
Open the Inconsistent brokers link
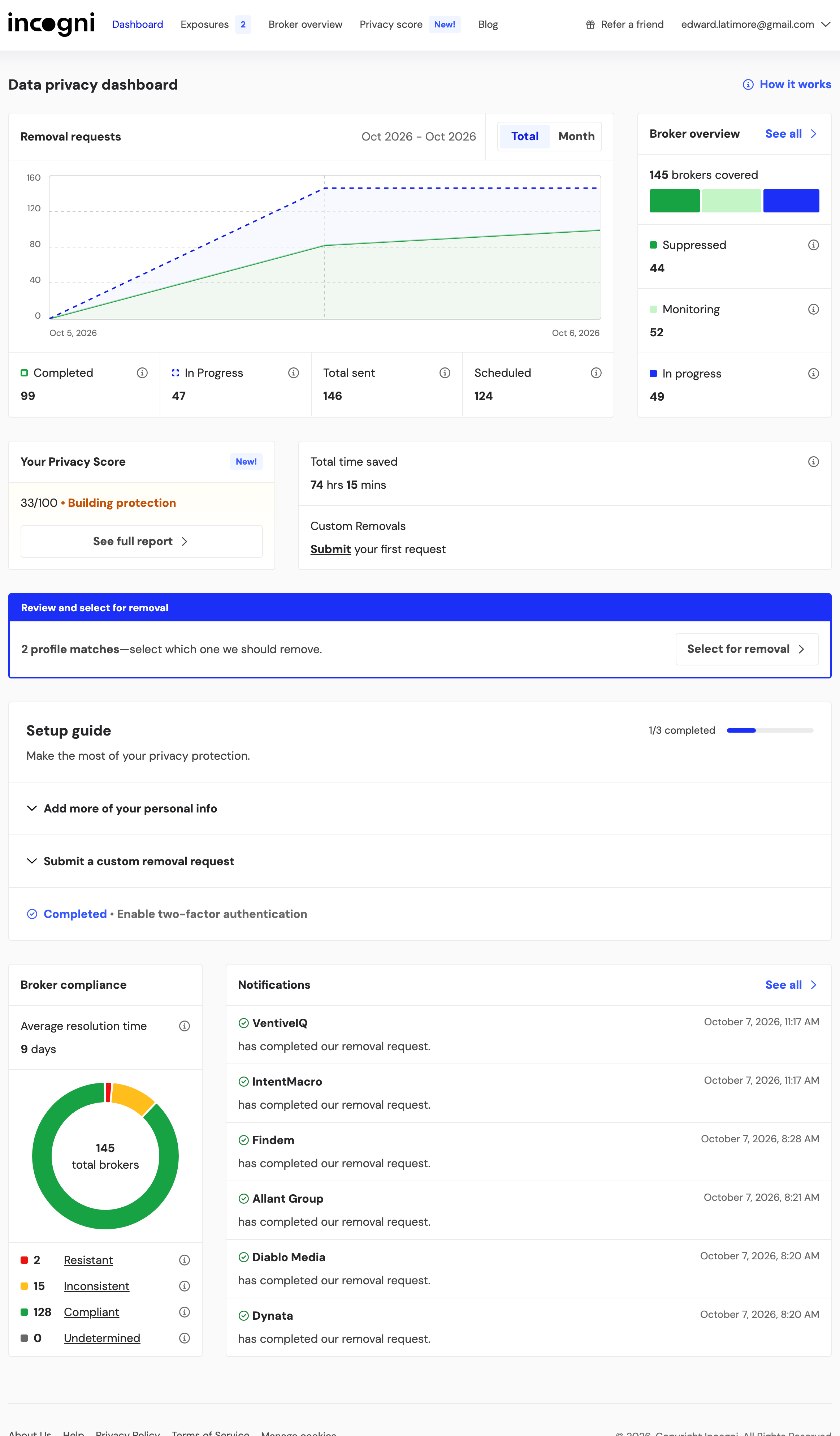[96, 1286]
